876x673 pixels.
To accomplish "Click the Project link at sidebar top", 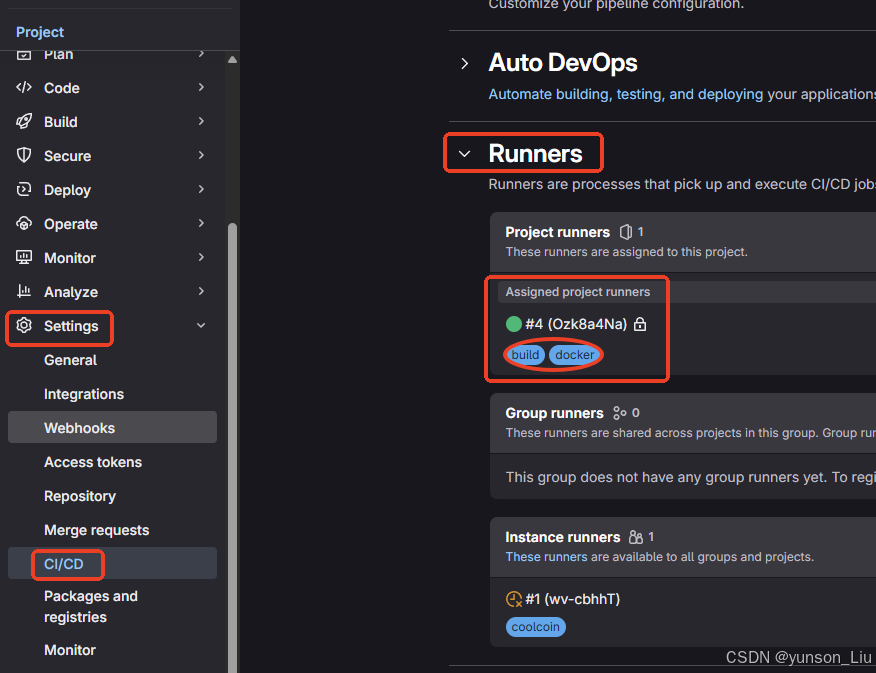I will pyautogui.click(x=40, y=32).
